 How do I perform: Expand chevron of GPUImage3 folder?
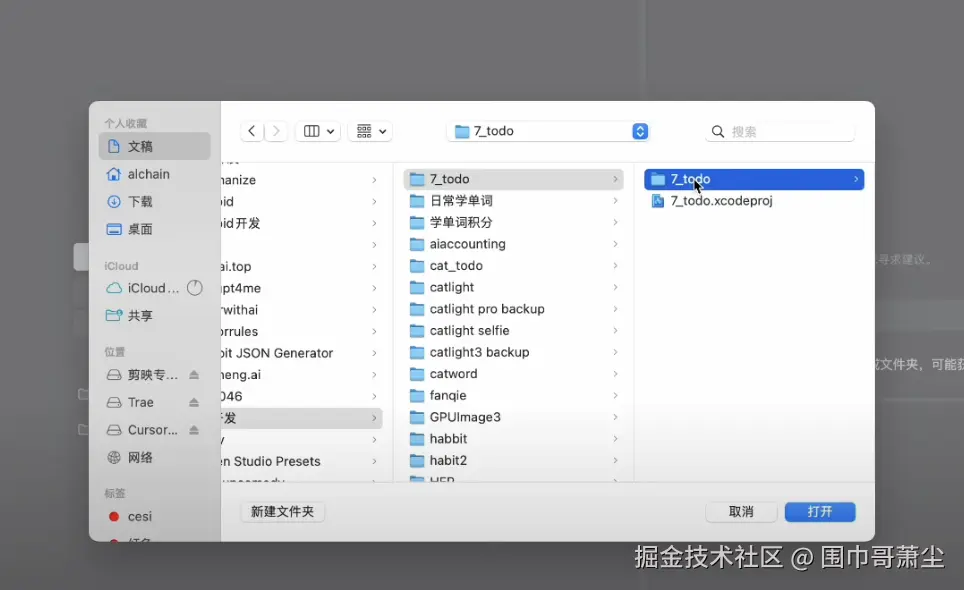pyautogui.click(x=615, y=417)
